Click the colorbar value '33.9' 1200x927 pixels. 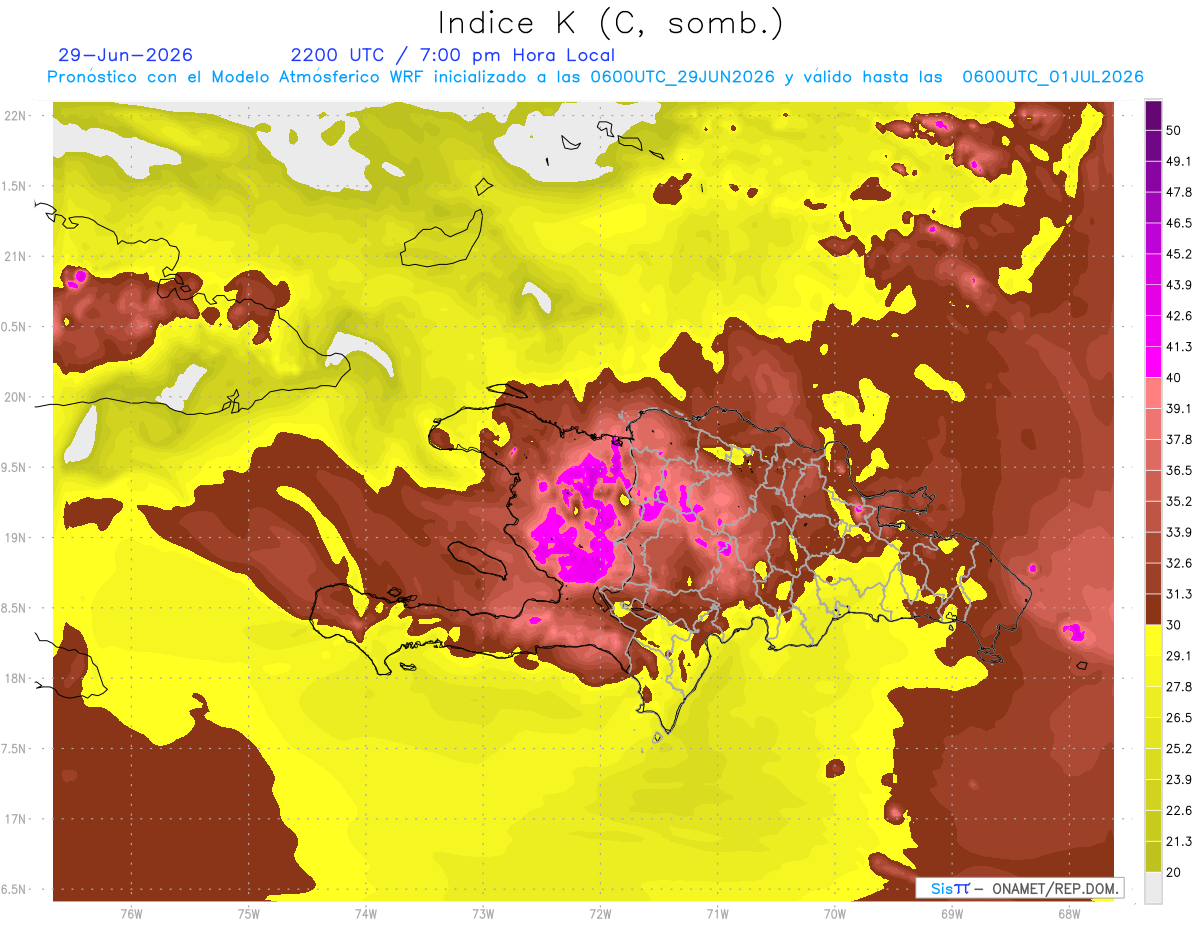tap(1179, 531)
